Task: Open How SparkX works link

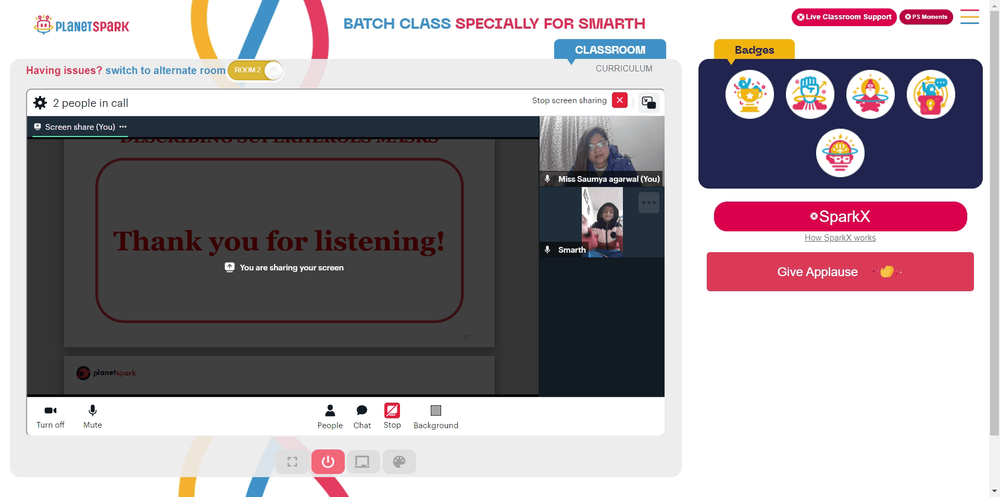Action: 840,238
